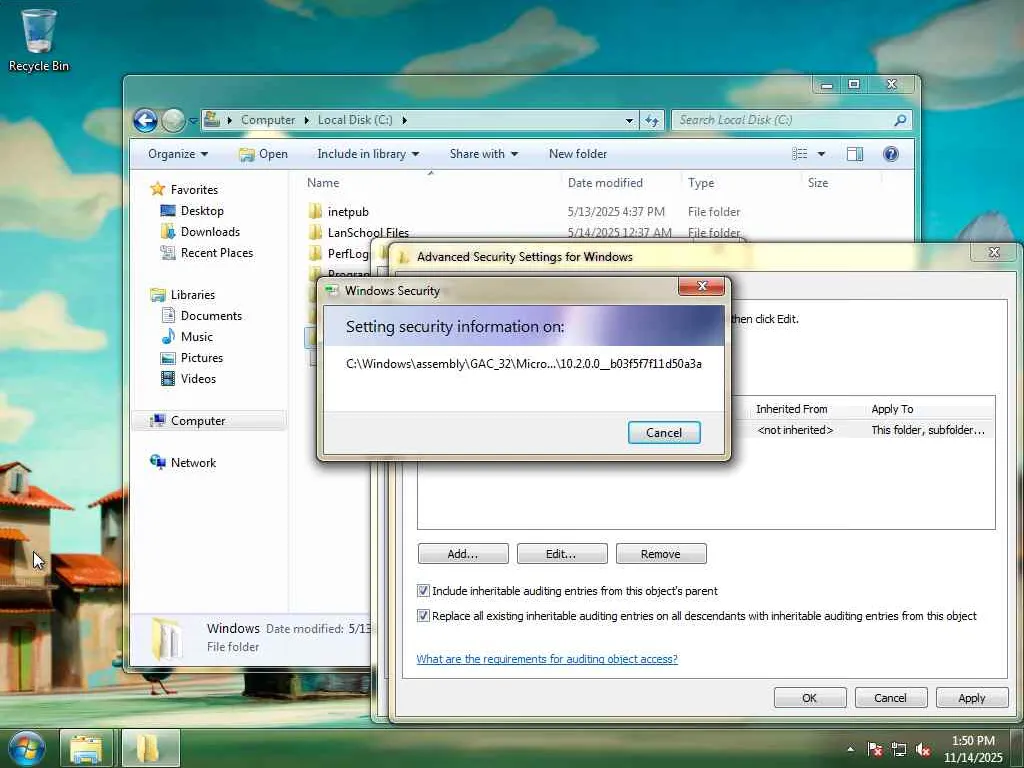This screenshot has width=1024, height=768.
Task: Click Computer in the address breadcrumb
Action: (x=268, y=120)
